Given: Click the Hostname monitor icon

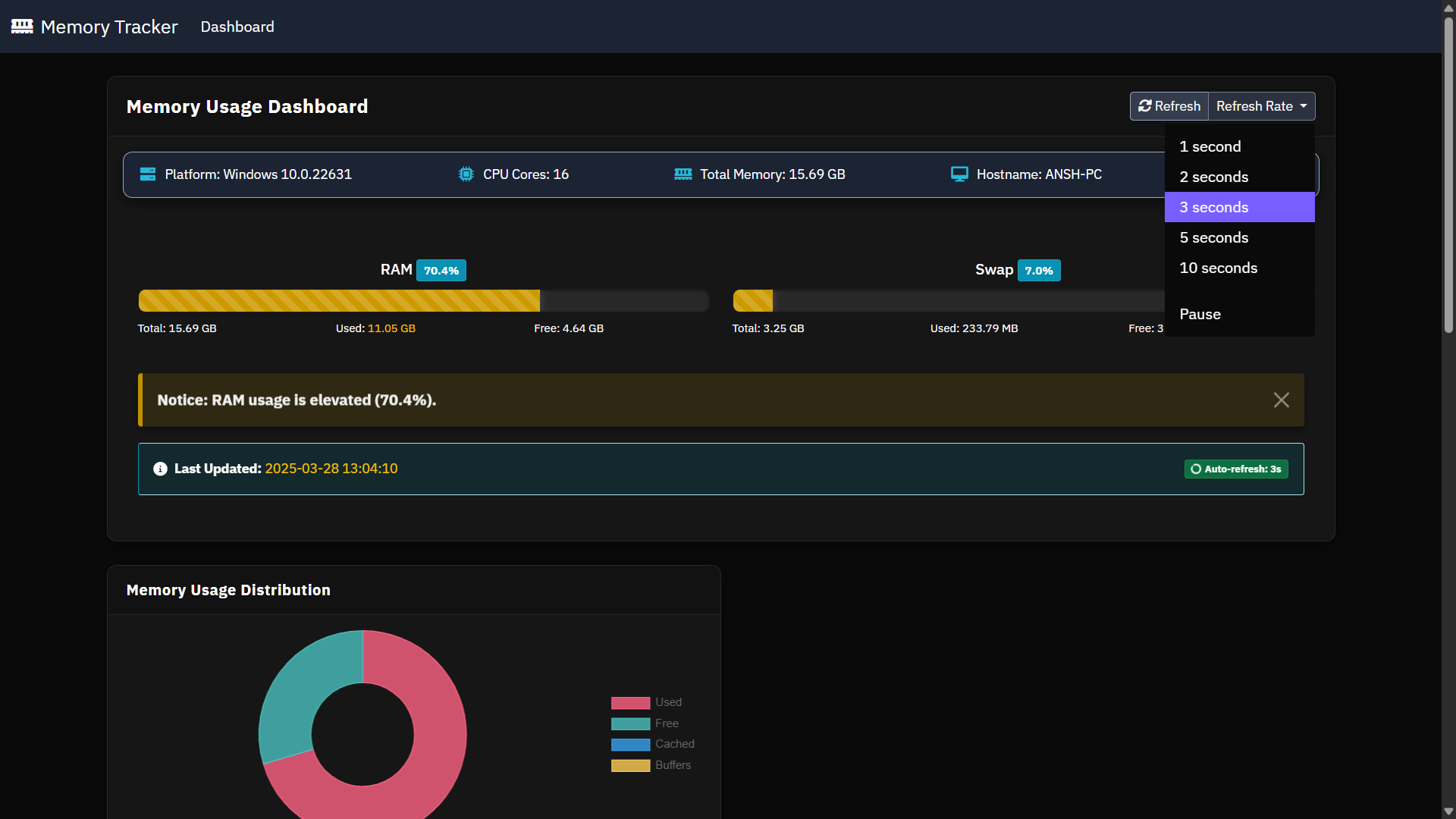Looking at the screenshot, I should pos(959,174).
